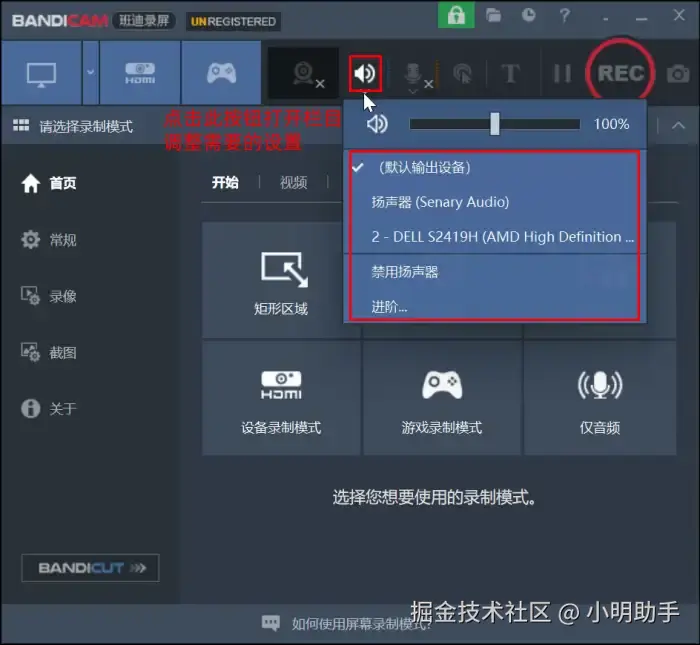Adjust the speaker volume slider
This screenshot has width=700, height=645.
pos(495,124)
